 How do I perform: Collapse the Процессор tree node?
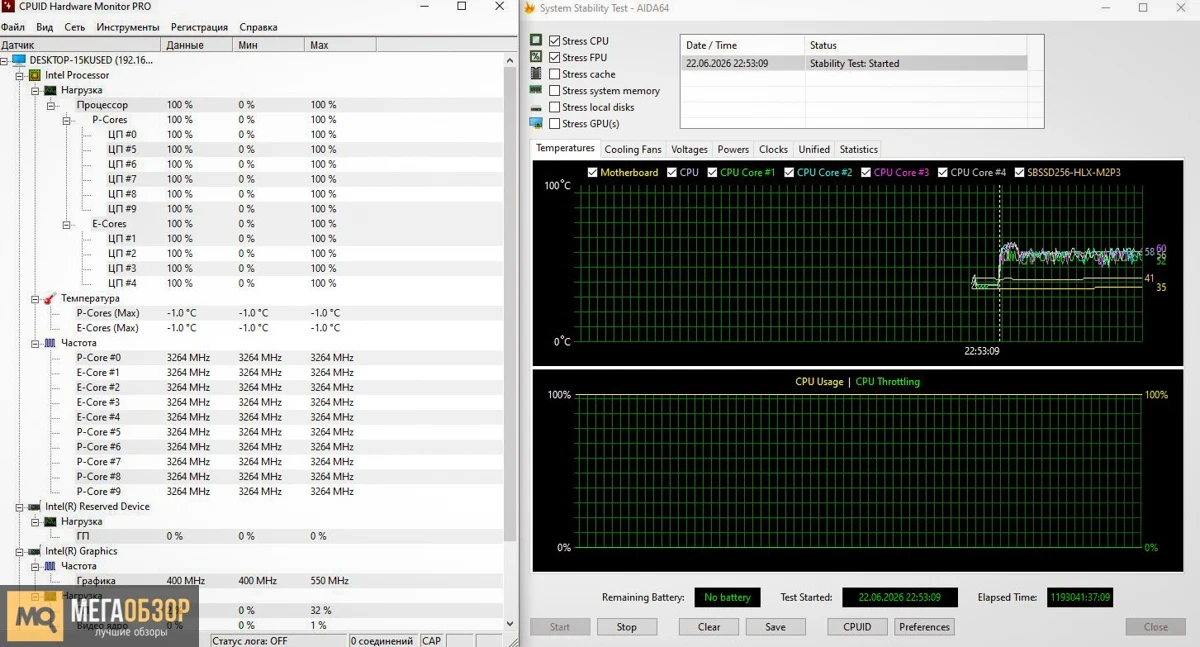click(x=52, y=105)
